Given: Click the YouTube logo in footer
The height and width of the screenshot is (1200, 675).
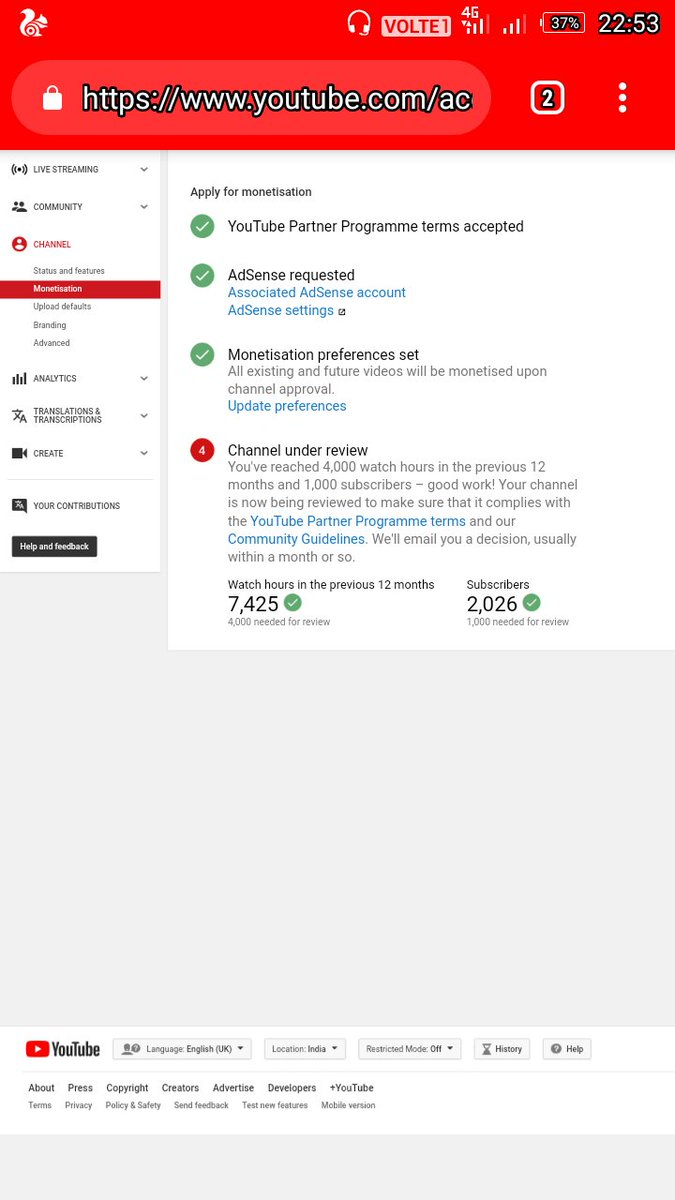Looking at the screenshot, I should [63, 1049].
